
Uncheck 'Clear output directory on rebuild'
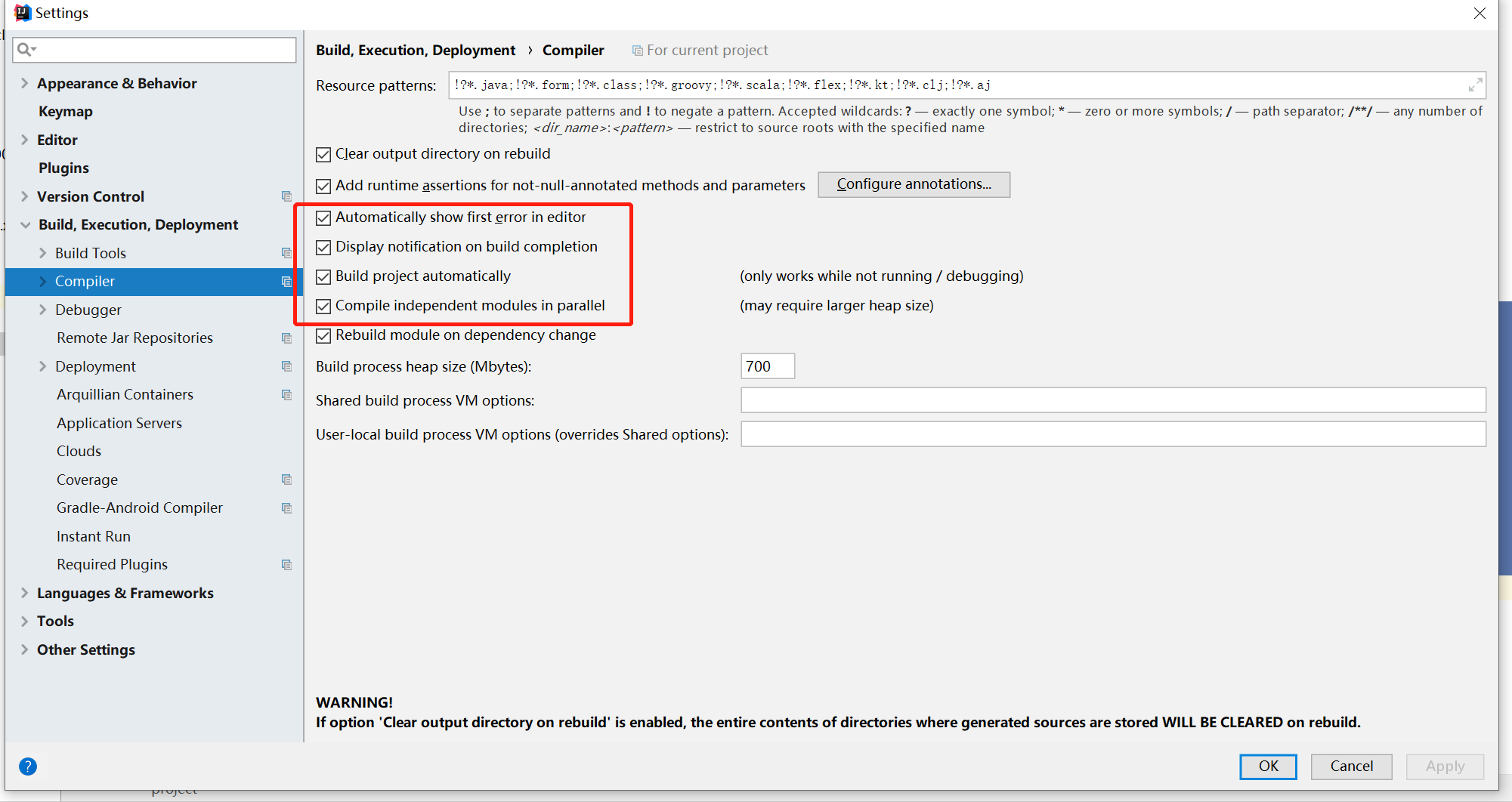tap(323, 154)
